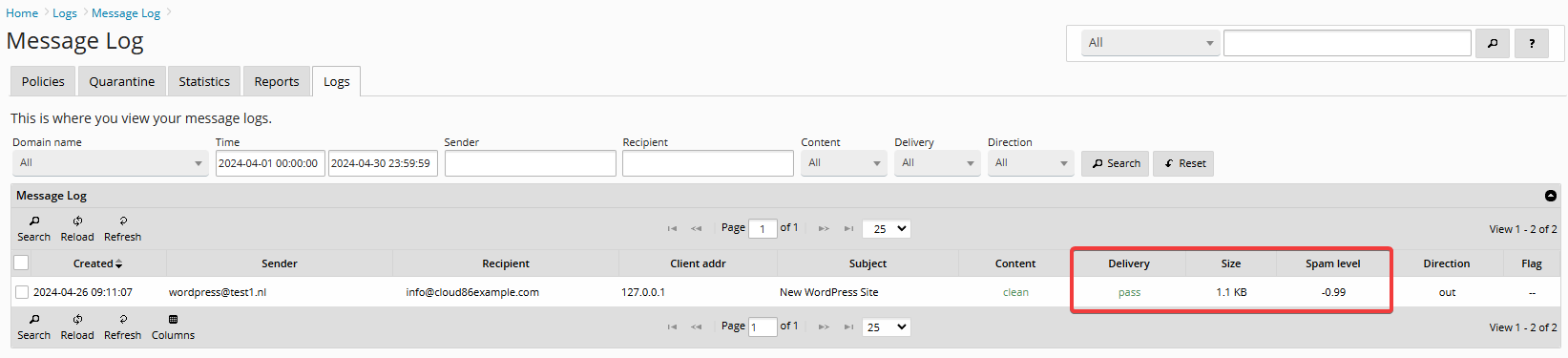
Task: Change rows per page in bottom pager
Action: click(x=887, y=327)
